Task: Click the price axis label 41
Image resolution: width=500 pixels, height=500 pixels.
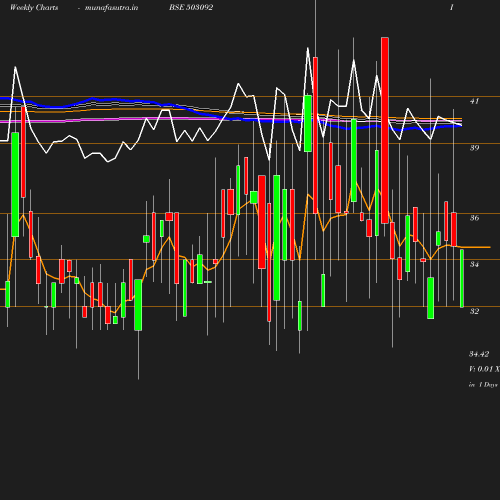Action: (x=474, y=101)
